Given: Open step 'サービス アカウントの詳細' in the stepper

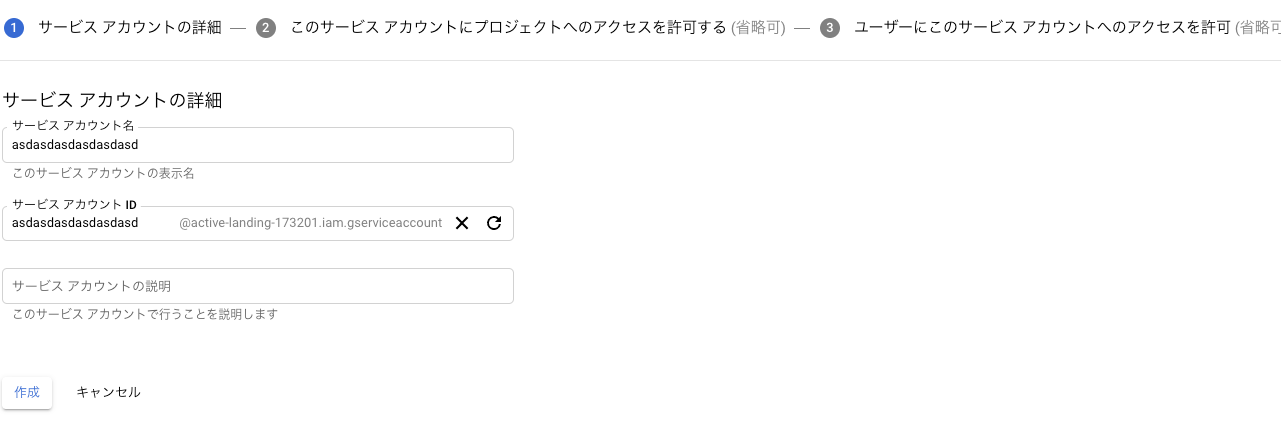Looking at the screenshot, I should point(130,28).
